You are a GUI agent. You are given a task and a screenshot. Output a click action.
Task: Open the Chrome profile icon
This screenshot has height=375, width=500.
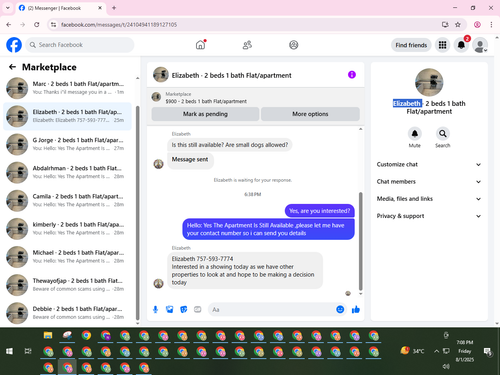click(477, 25)
